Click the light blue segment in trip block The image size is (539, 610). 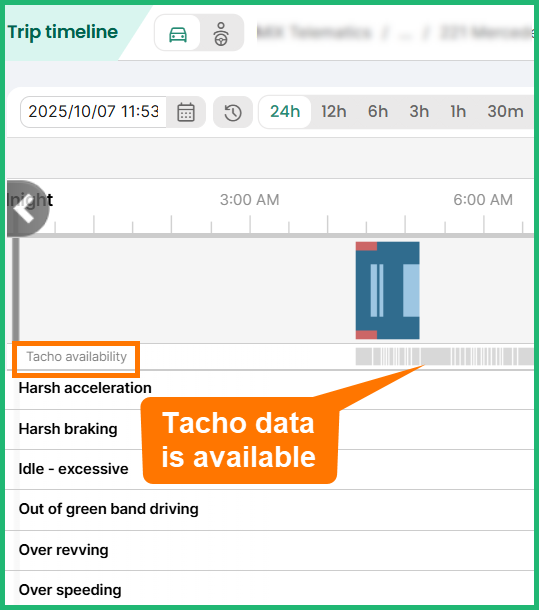tap(411, 290)
